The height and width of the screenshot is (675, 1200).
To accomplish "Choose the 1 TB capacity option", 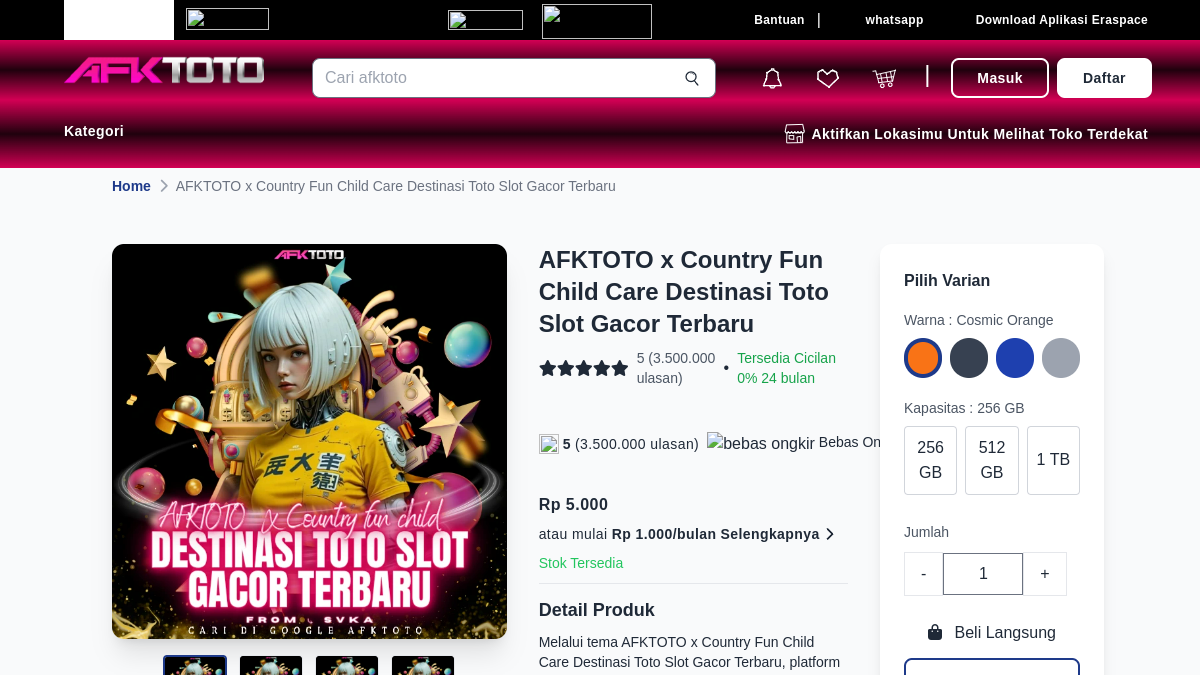I will 1053,460.
